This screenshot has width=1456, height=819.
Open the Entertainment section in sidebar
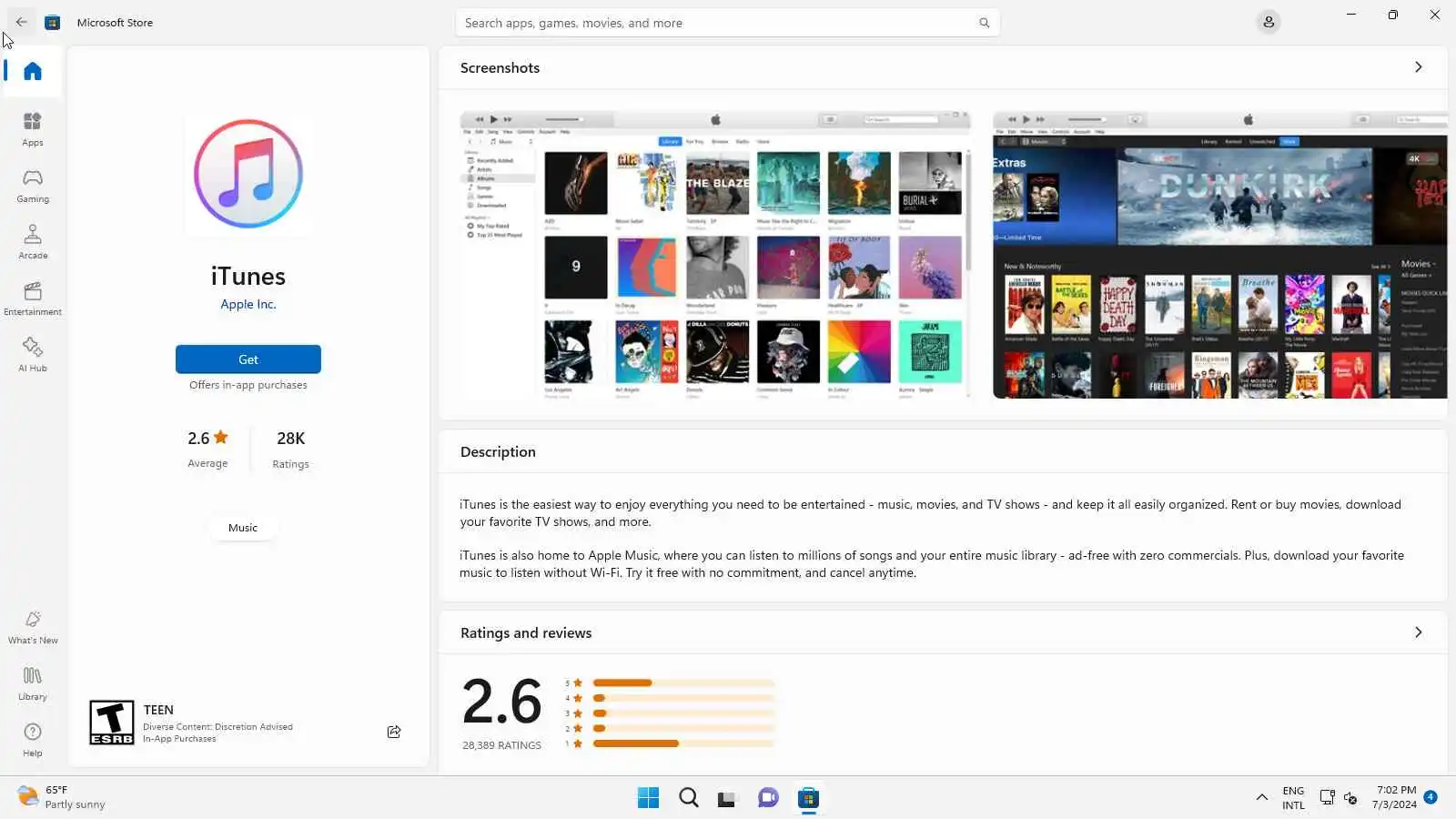click(33, 298)
